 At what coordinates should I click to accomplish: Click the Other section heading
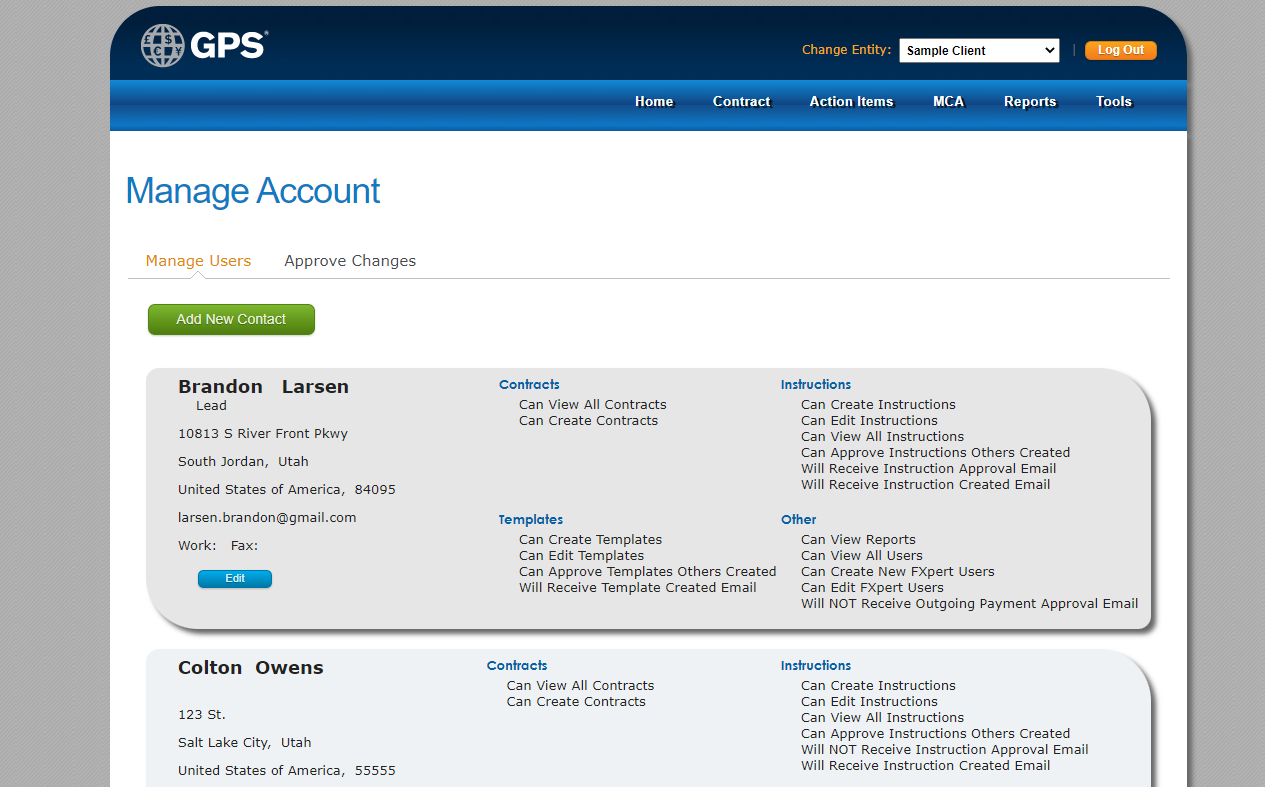coord(799,519)
